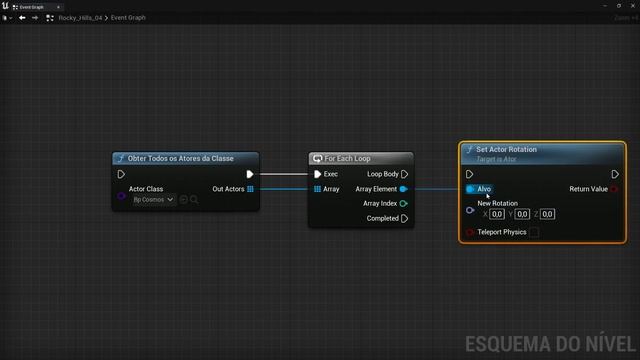The height and width of the screenshot is (360, 640).
Task: Select the Obter Todos os Atores da Classe node title
Action: pyautogui.click(x=180, y=158)
